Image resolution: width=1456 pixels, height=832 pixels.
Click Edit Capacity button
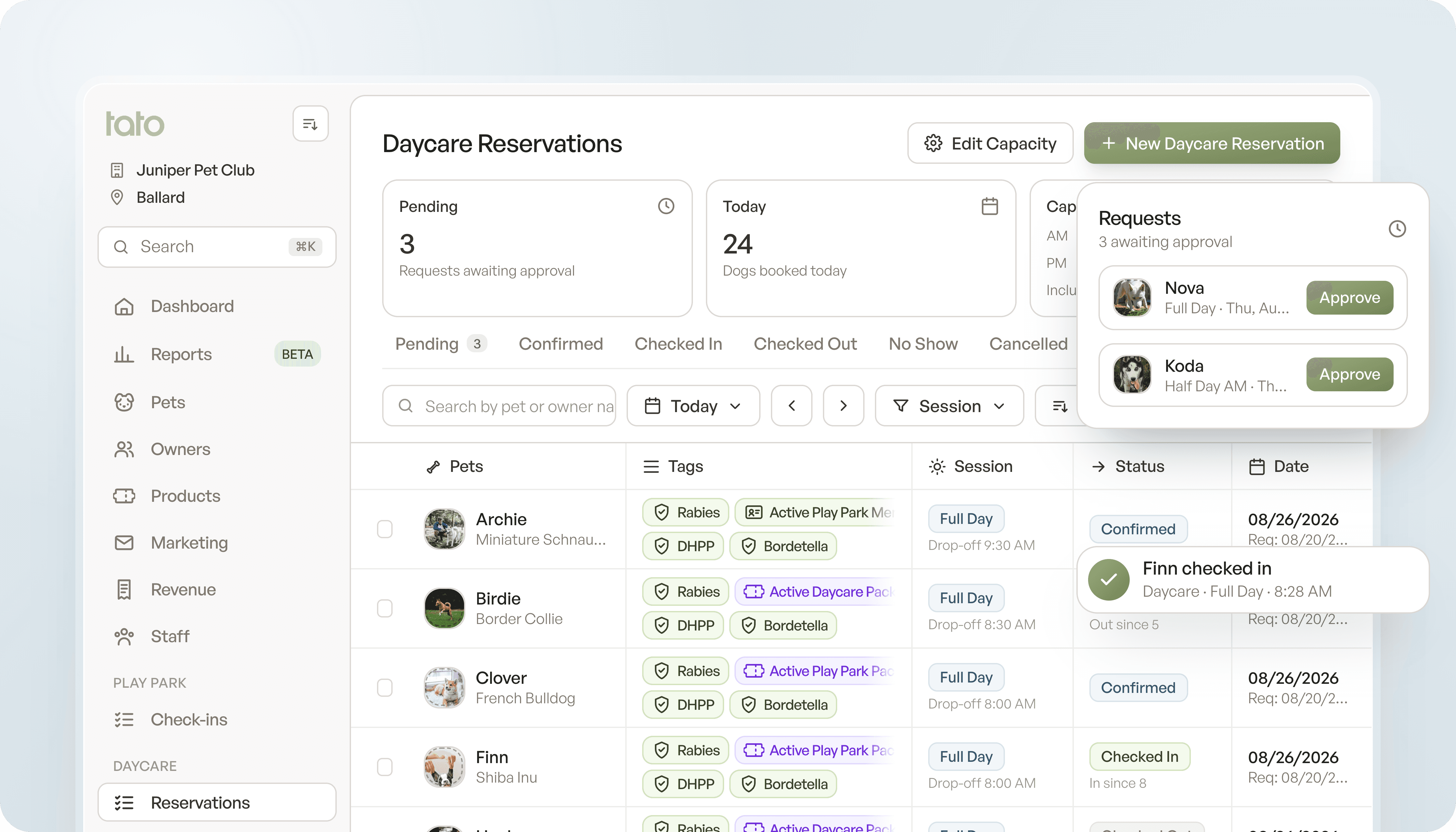[x=990, y=143]
